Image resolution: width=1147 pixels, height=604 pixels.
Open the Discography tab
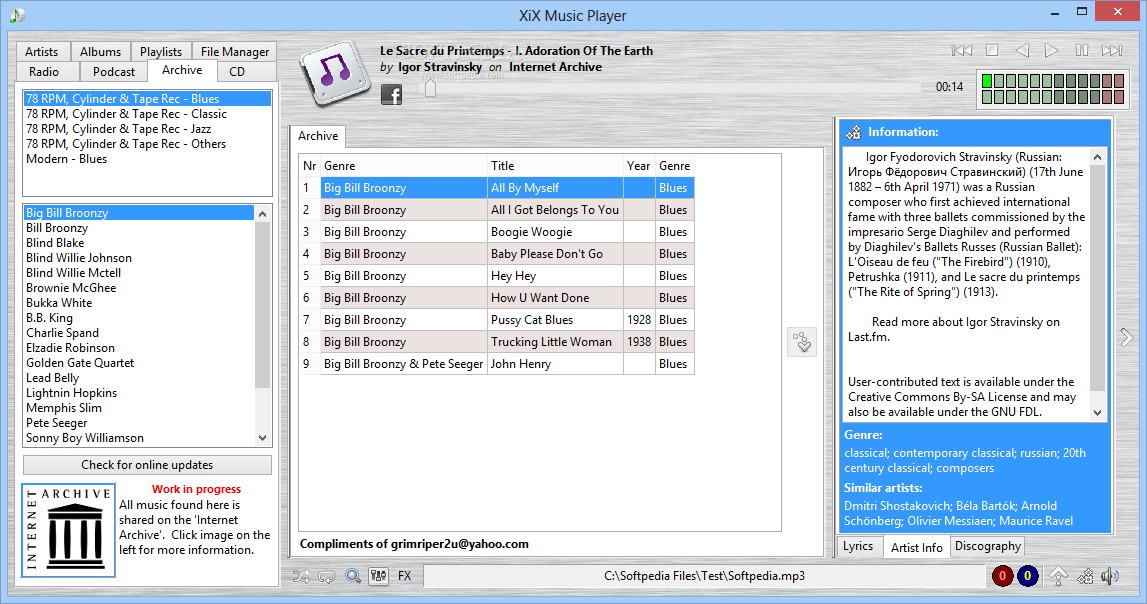tap(988, 546)
